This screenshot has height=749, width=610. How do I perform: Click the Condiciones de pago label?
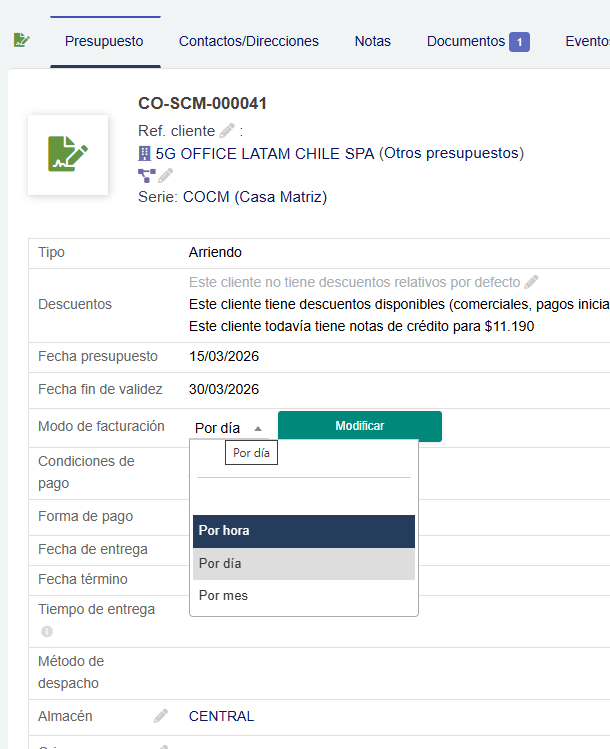pos(86,472)
